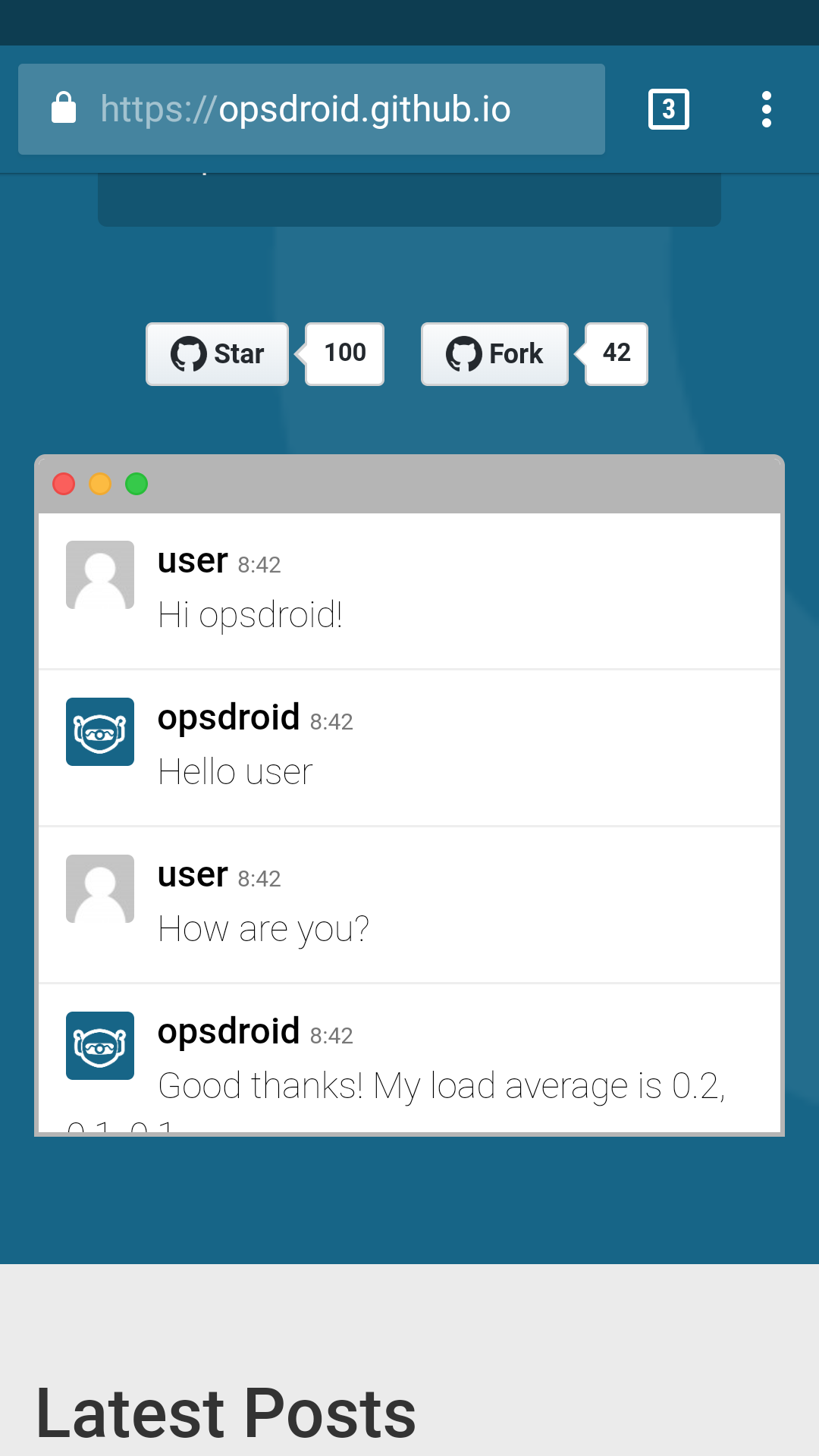
Task: Tap user avatar beside 'How are you?'
Action: click(100, 889)
